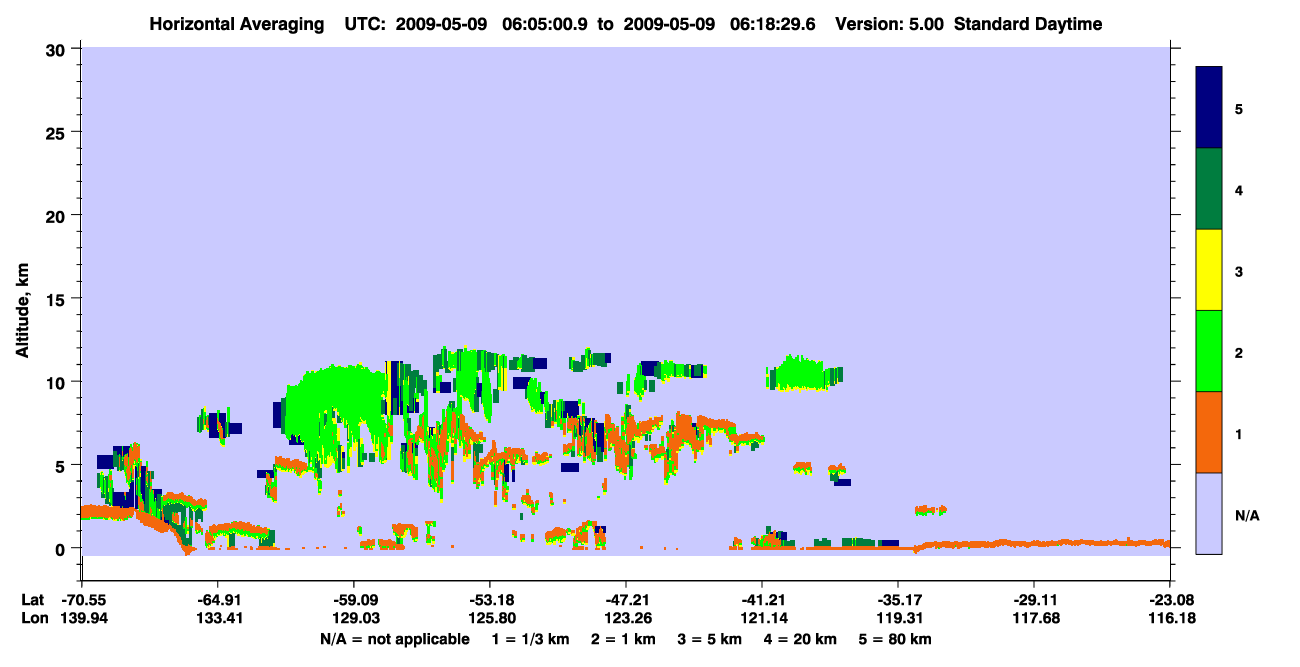
Task: Click the bright green colorbar segment labeled 2
Action: (1209, 351)
